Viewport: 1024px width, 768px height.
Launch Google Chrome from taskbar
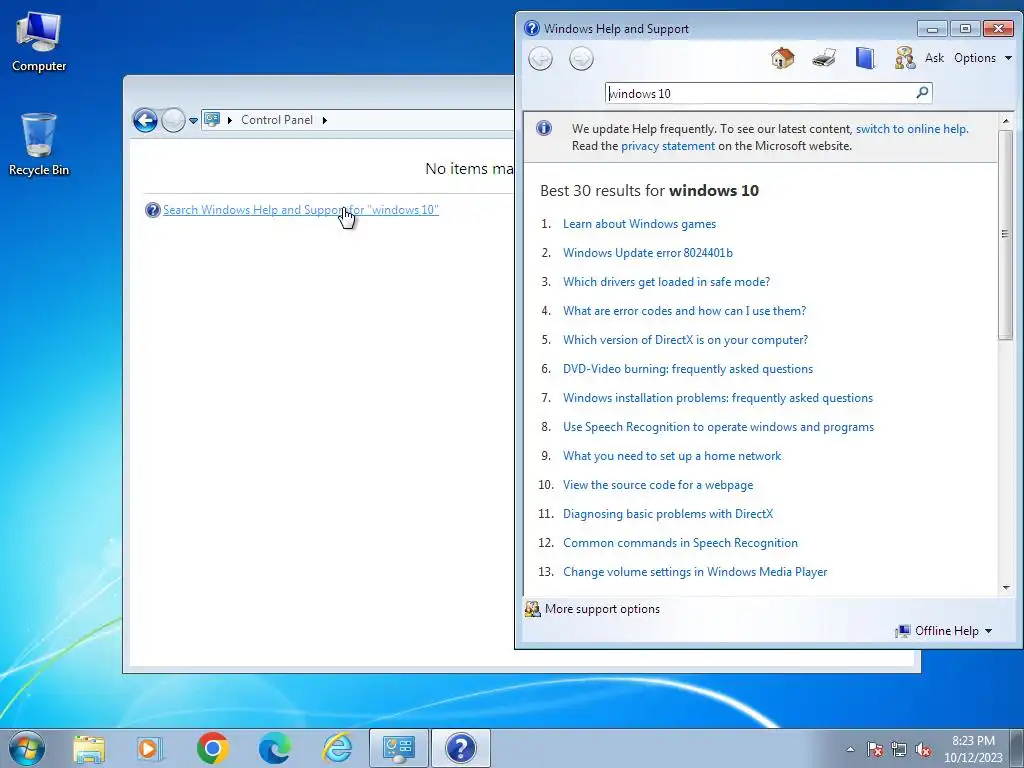click(x=212, y=748)
